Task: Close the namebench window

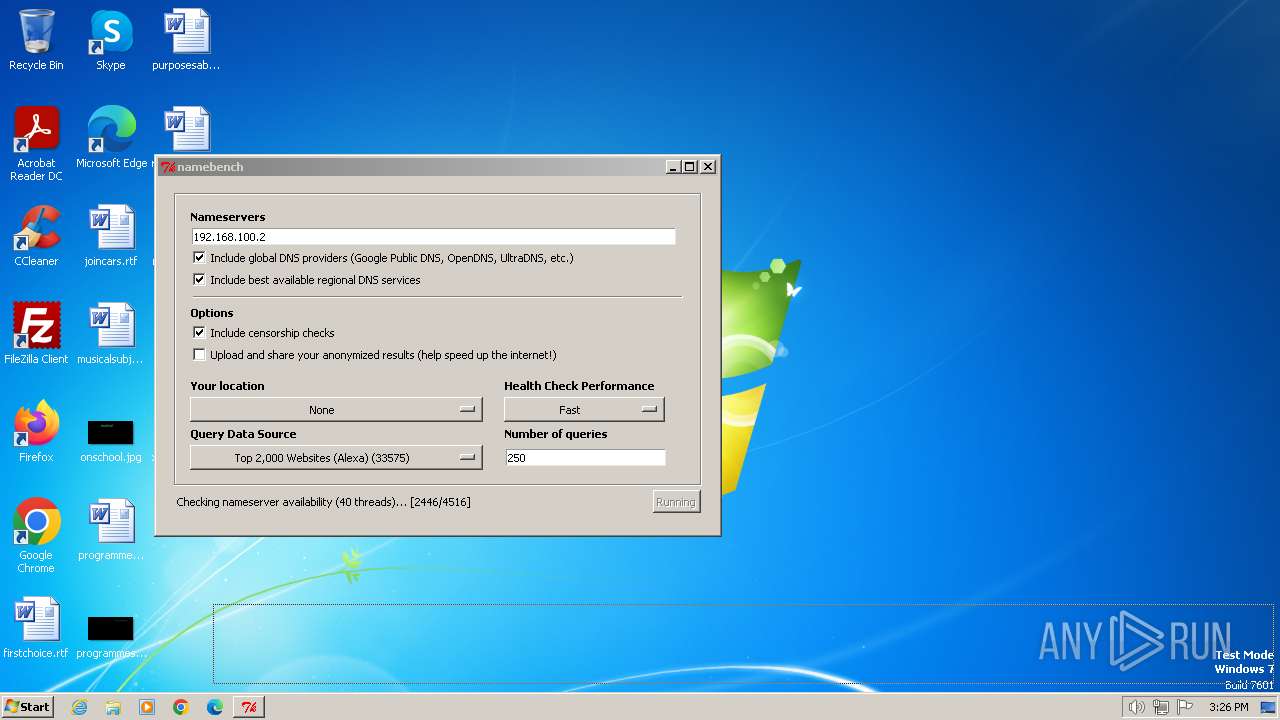Action: 708,167
